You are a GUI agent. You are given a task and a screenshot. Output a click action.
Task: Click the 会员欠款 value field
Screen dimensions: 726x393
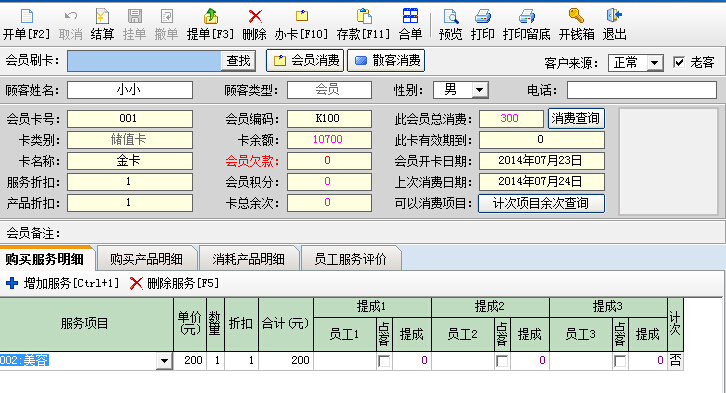(329, 161)
